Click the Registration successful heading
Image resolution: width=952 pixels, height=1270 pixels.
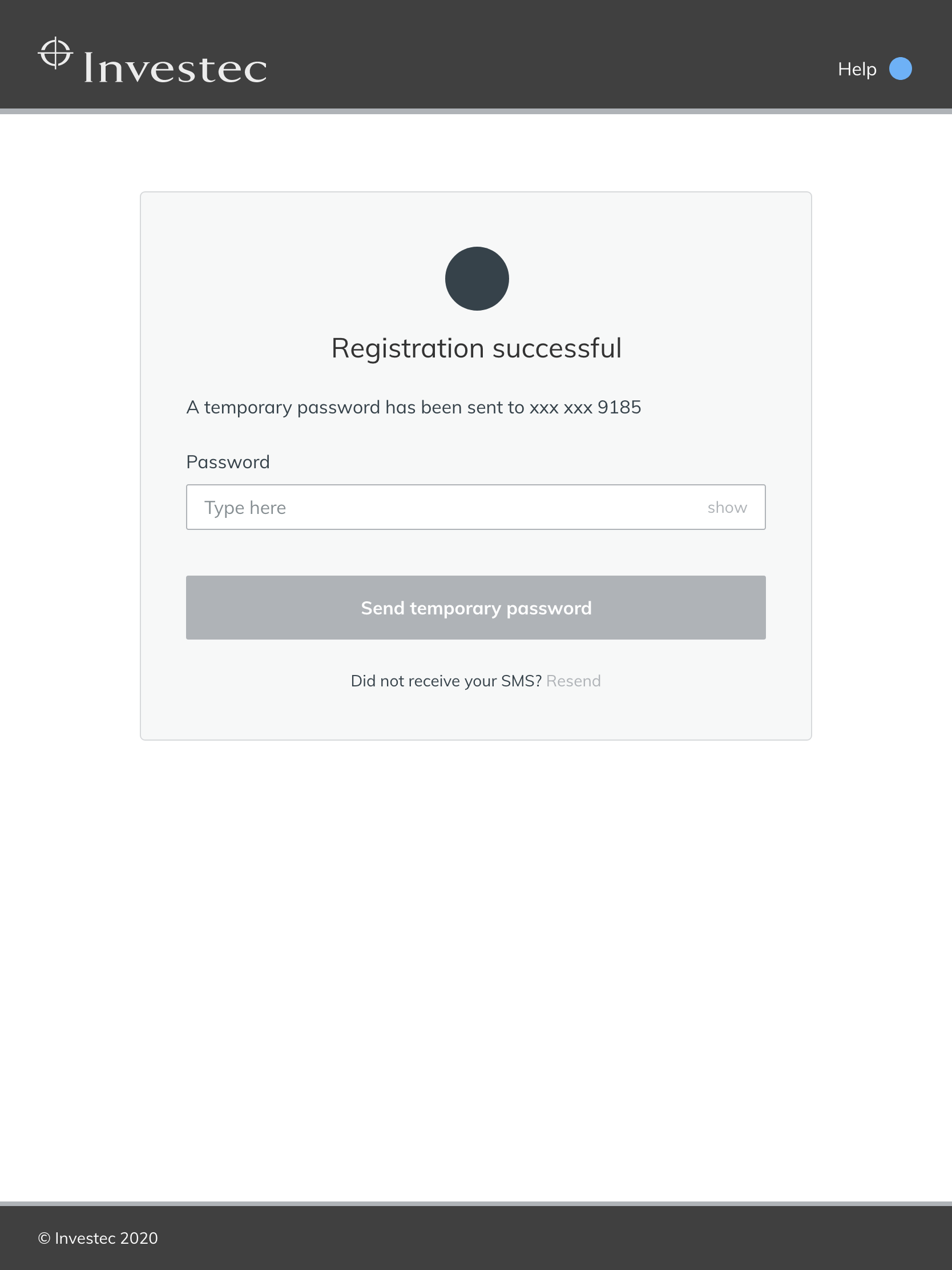click(x=477, y=348)
